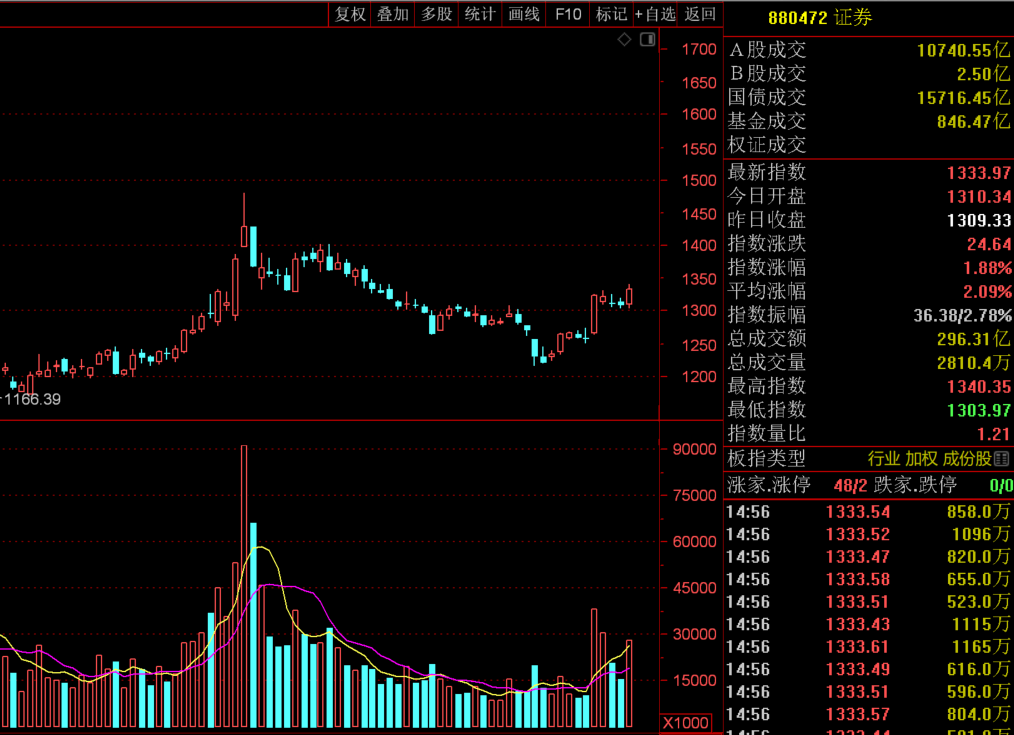Toggle the side panel icon next to the diamond
This screenshot has height=735, width=1014.
[x=647, y=40]
